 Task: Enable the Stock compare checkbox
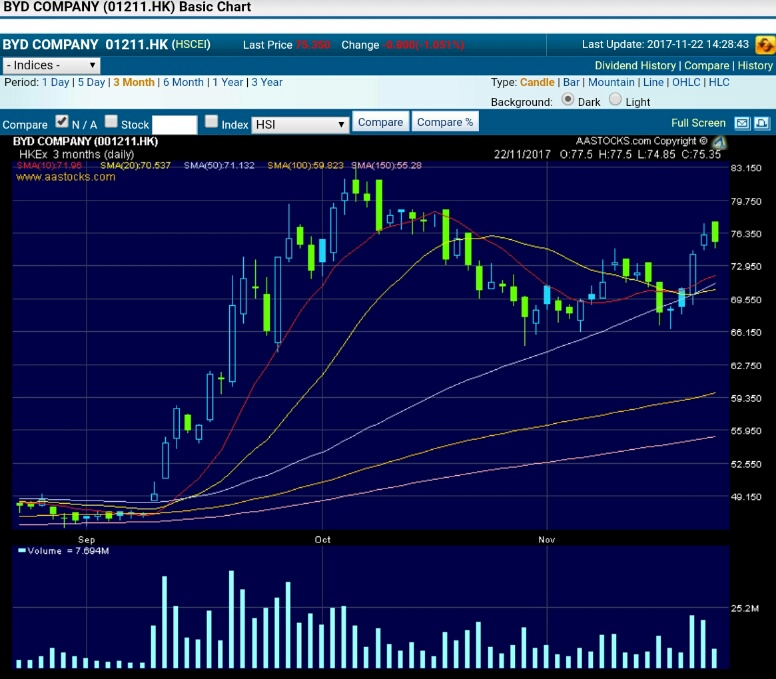click(111, 121)
